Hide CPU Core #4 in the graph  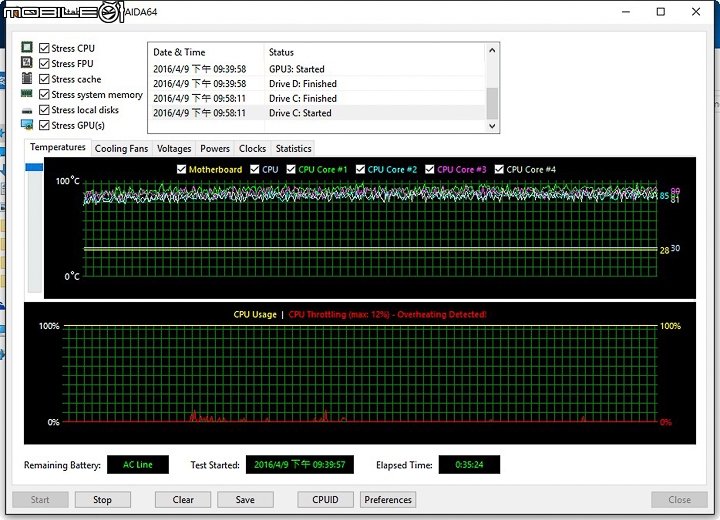pos(499,169)
